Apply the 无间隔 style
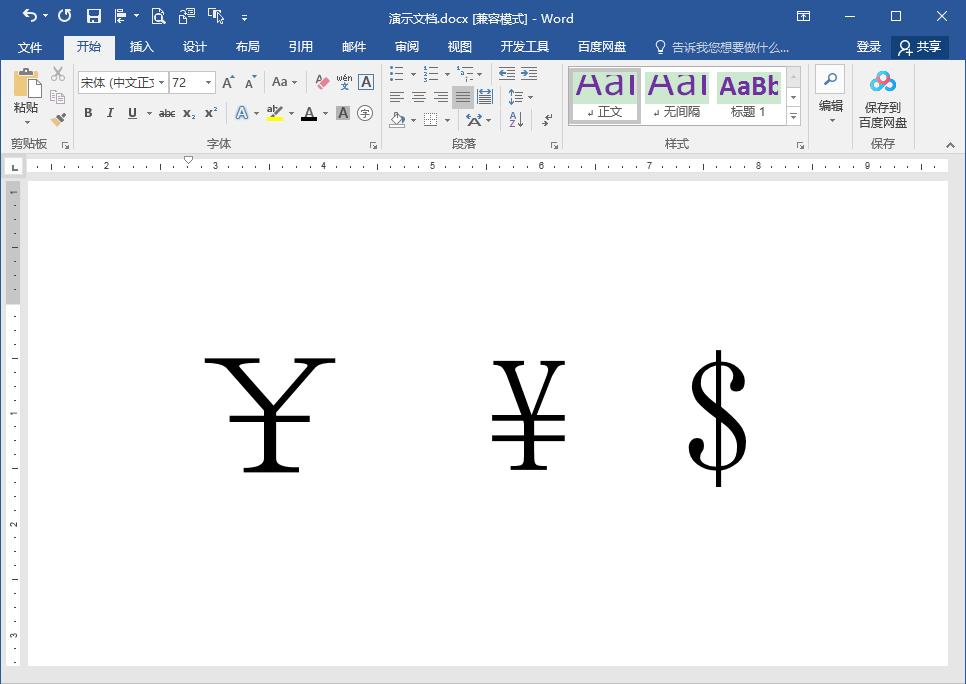This screenshot has height=684, width=966. pyautogui.click(x=677, y=96)
